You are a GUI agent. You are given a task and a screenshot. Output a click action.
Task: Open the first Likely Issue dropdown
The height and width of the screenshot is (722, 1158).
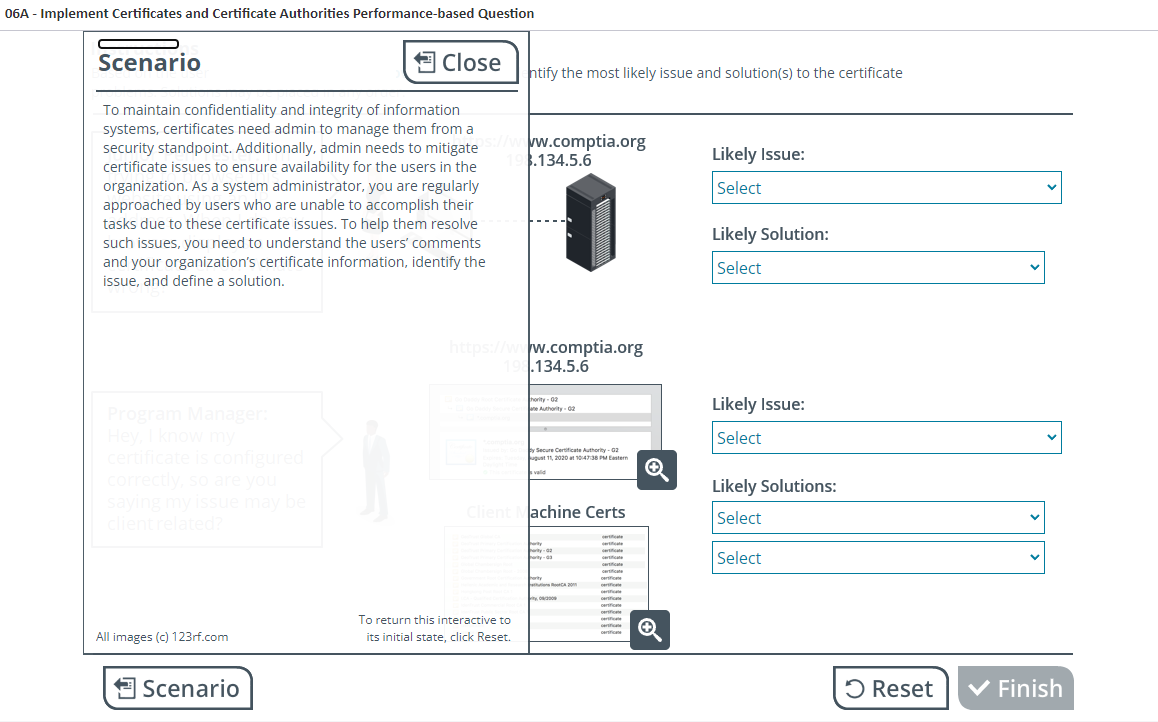[886, 188]
